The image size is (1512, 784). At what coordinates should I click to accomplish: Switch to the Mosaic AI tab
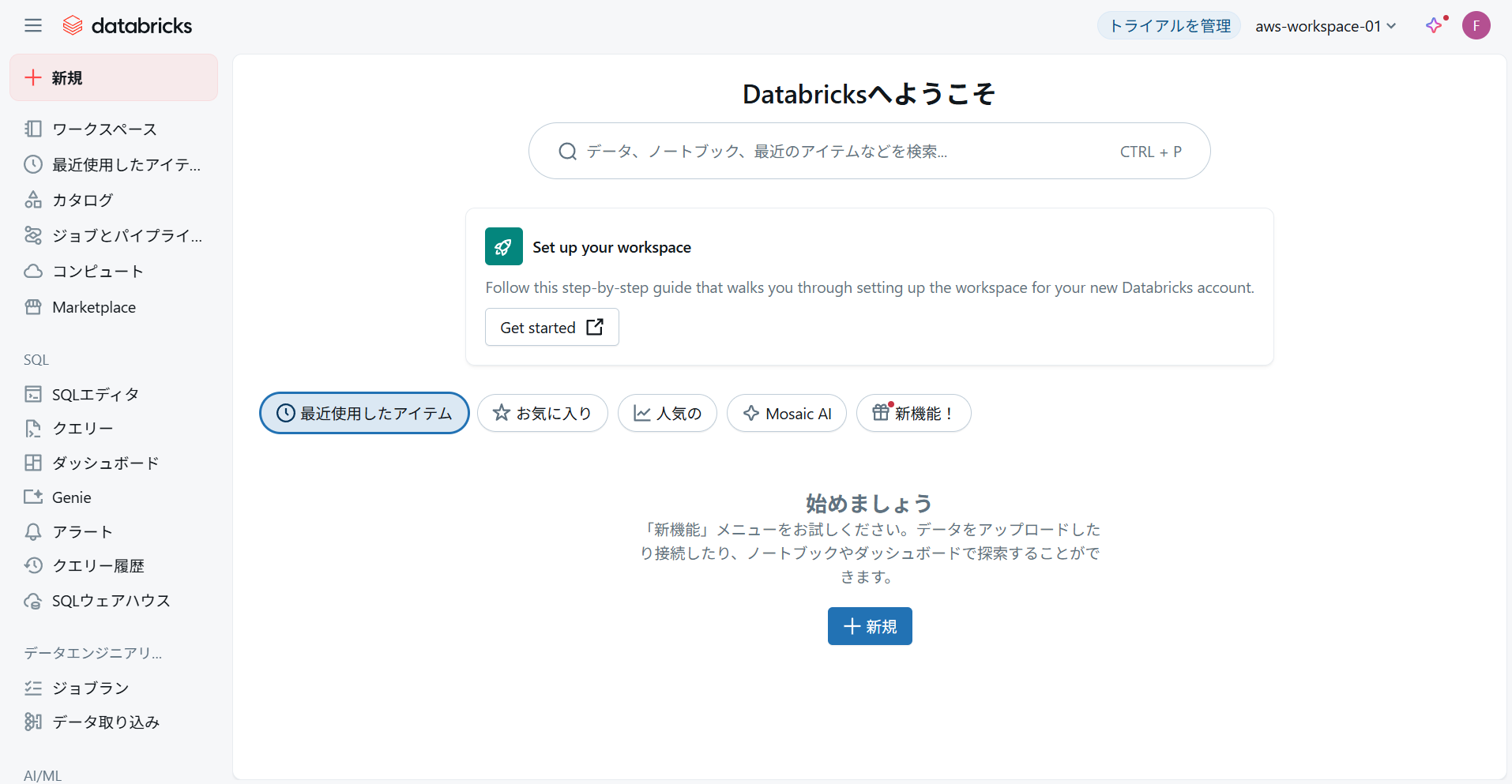point(787,413)
